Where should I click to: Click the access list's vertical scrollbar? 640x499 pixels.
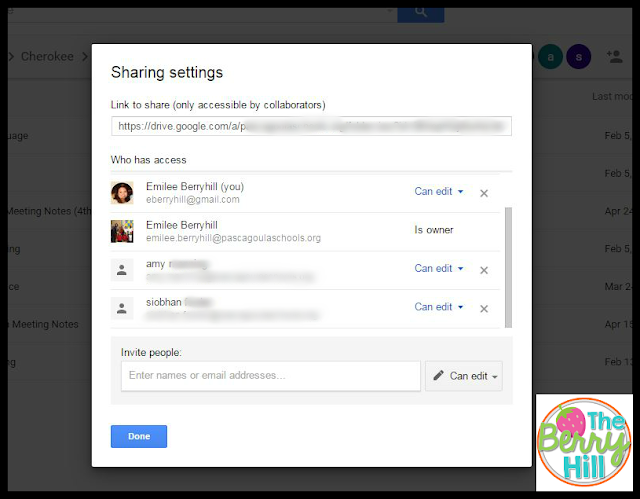click(508, 266)
